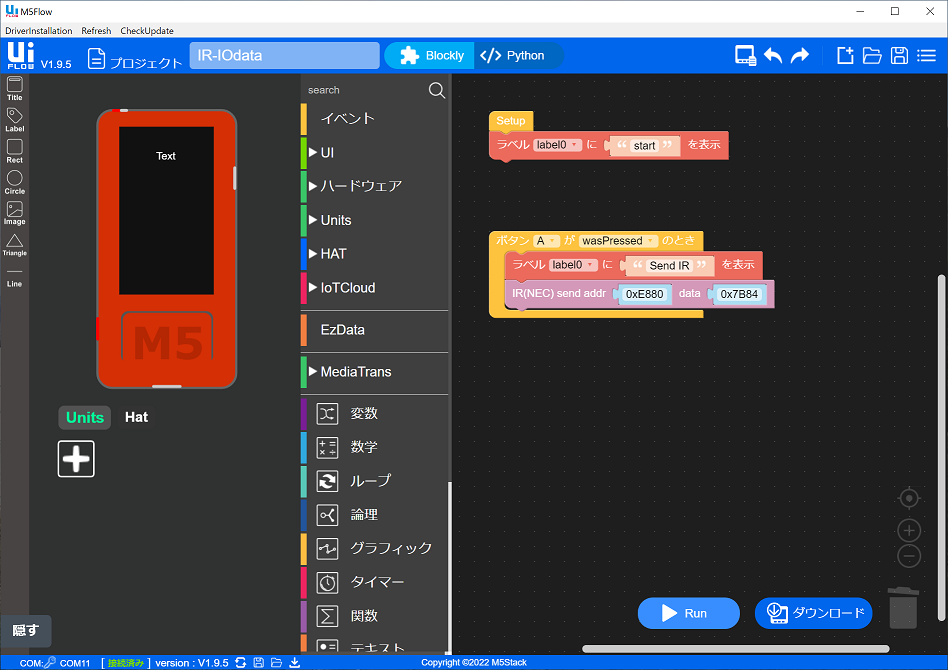
Task: Click the status bar download icon
Action: tap(294, 663)
